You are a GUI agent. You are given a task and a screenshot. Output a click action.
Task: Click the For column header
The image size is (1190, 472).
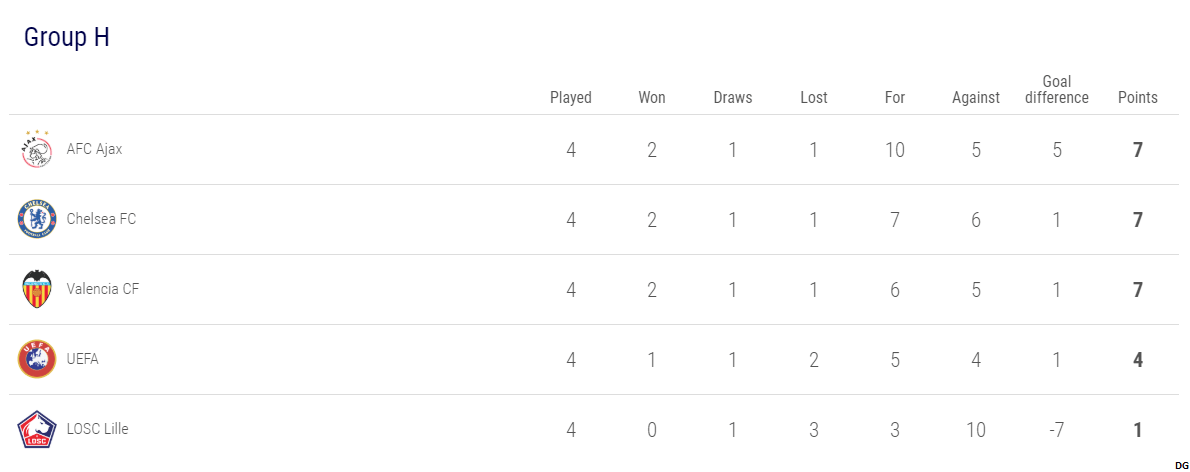pyautogui.click(x=895, y=98)
